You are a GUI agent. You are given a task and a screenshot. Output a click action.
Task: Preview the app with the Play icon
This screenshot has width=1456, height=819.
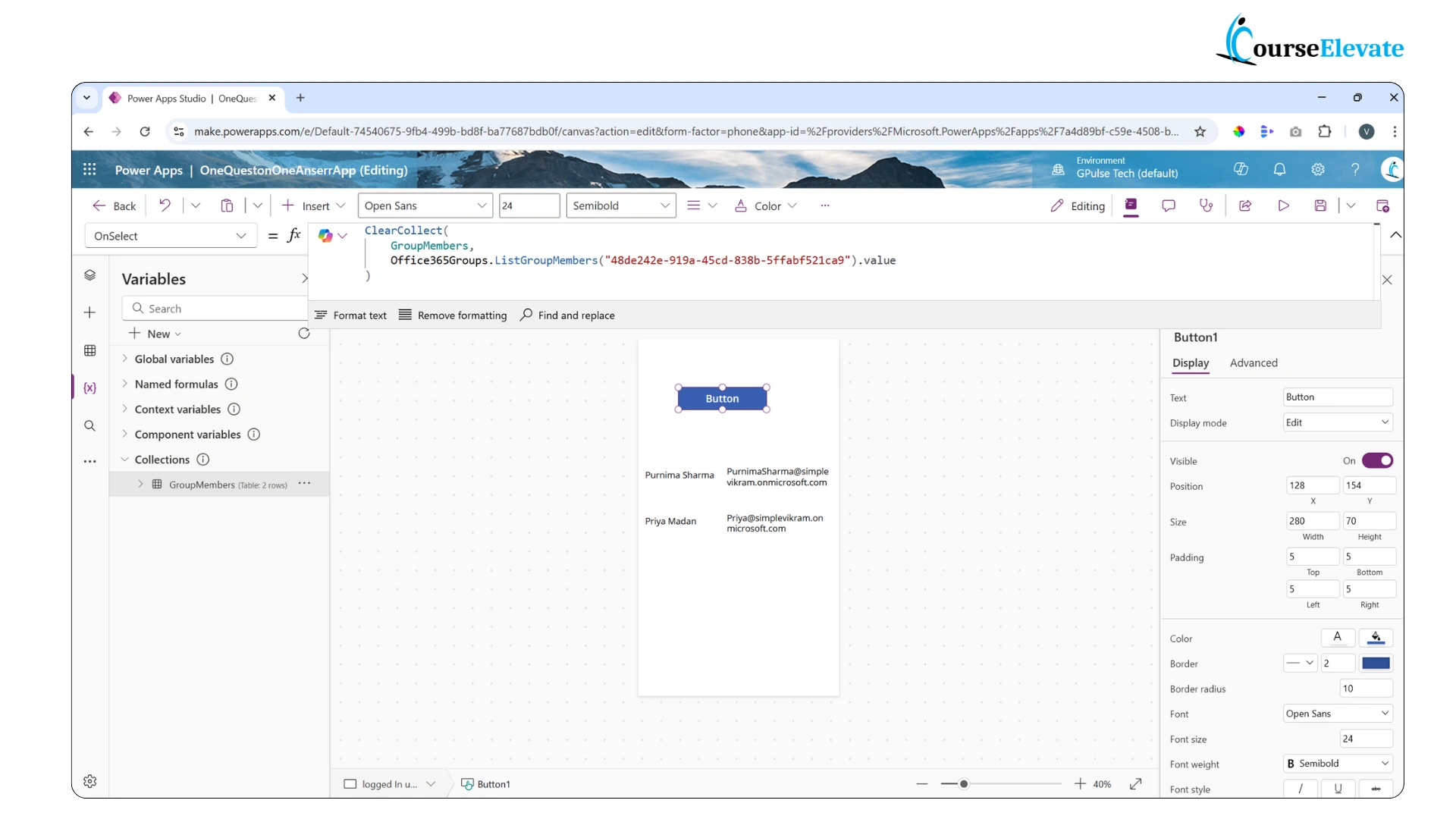(1284, 206)
